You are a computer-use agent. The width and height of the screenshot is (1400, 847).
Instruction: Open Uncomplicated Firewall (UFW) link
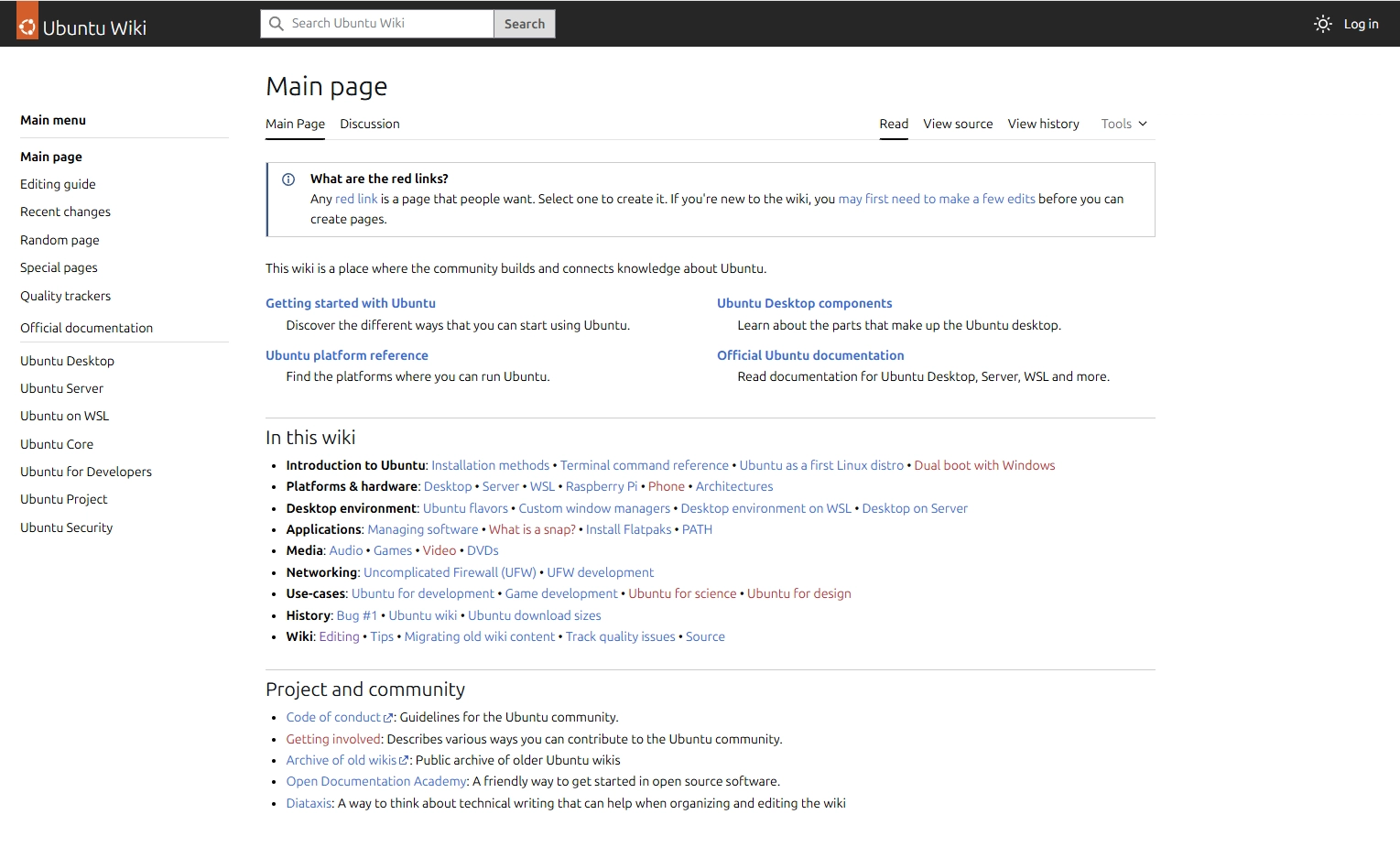[x=450, y=572]
